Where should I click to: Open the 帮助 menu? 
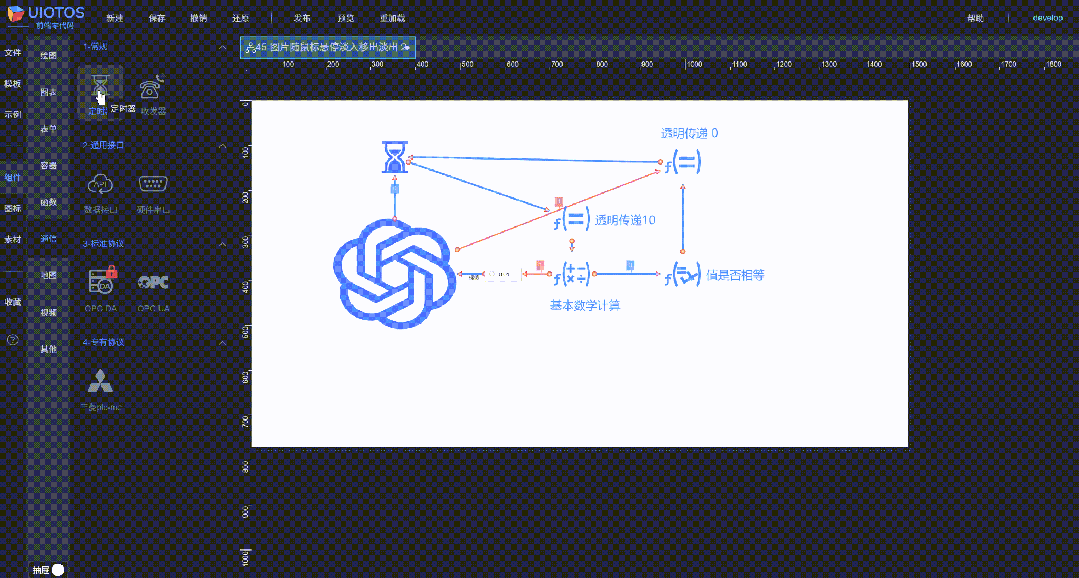pyautogui.click(x=975, y=18)
